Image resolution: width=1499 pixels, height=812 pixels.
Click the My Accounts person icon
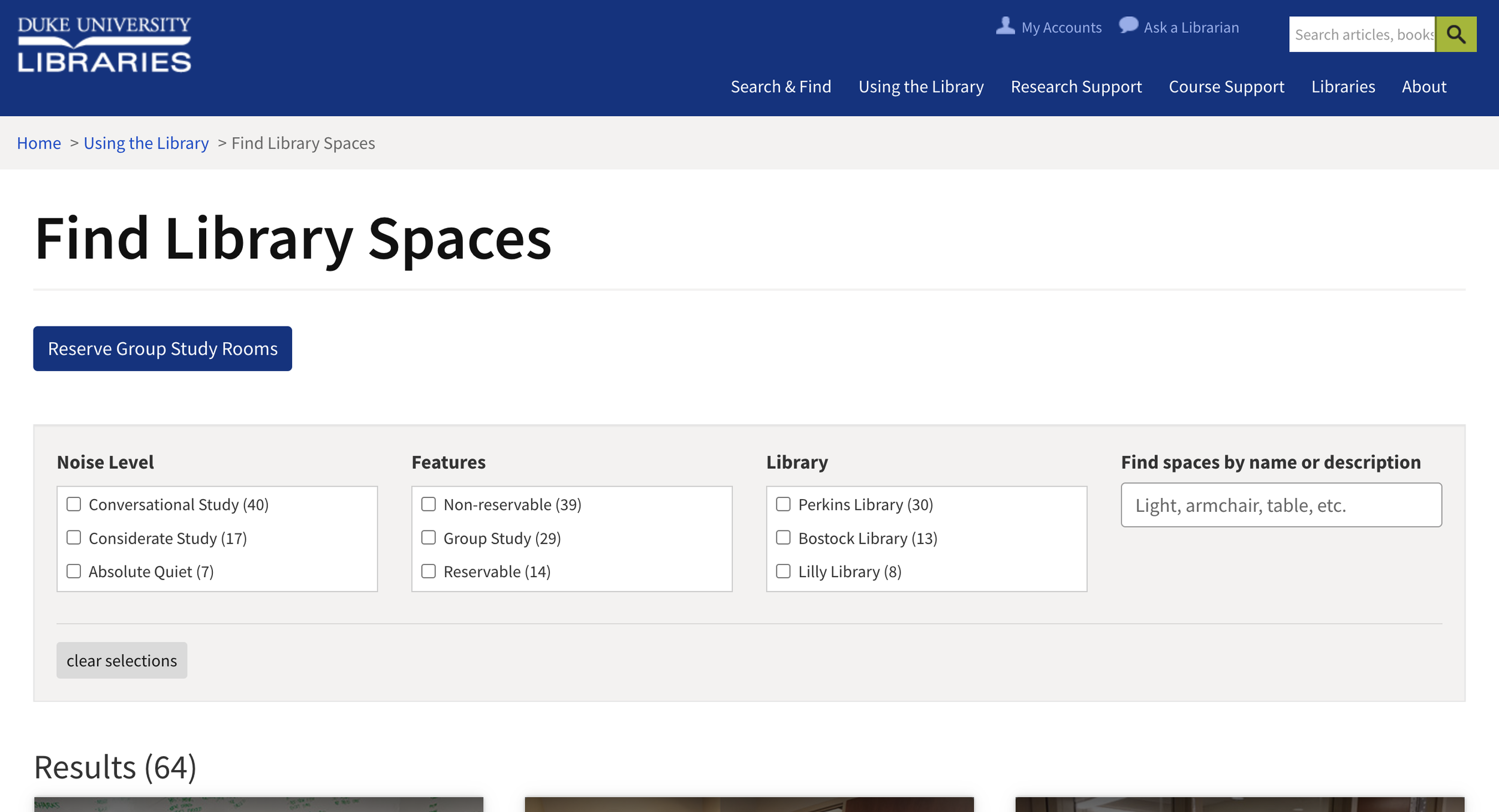1005,26
